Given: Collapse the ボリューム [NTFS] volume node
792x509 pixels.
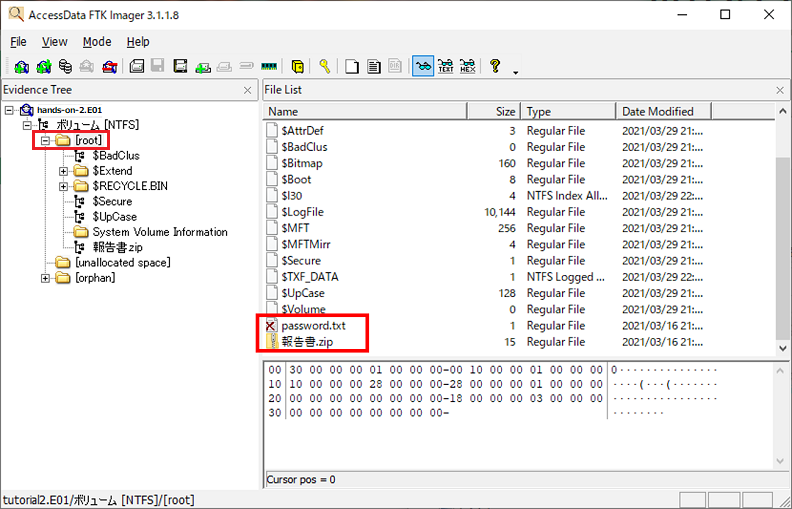Looking at the screenshot, I should 27,125.
